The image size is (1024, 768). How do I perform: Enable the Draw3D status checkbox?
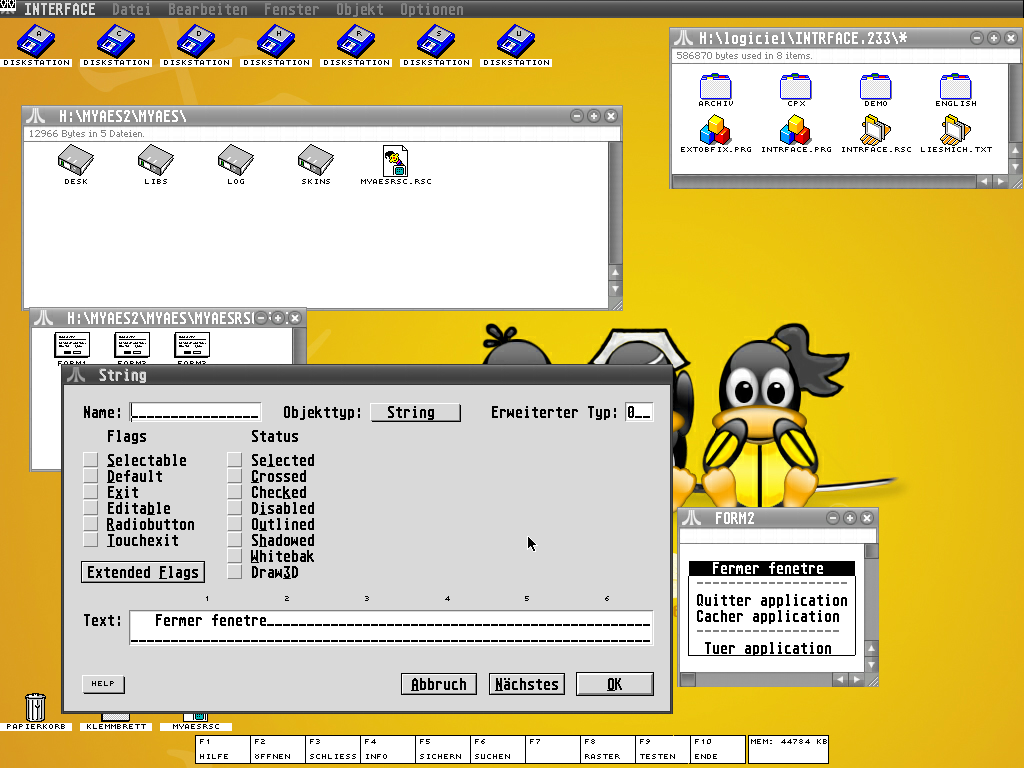(234, 572)
